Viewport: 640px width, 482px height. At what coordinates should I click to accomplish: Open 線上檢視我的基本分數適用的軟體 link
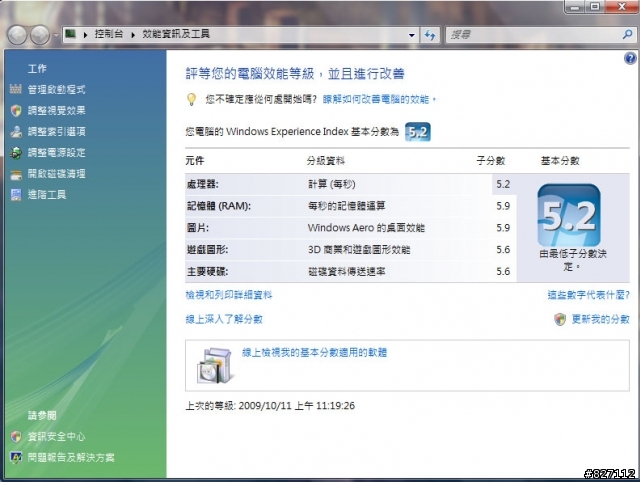point(314,353)
